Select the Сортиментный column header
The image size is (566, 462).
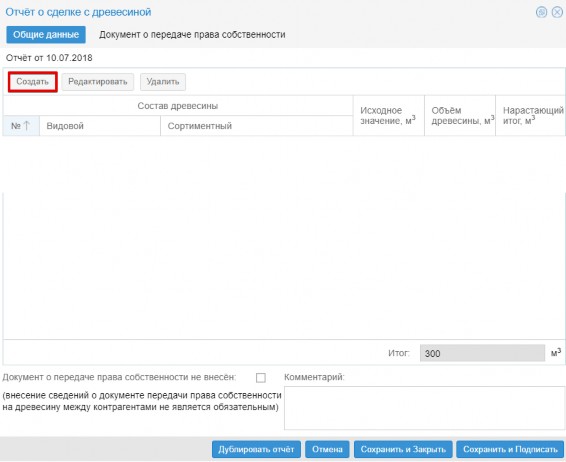point(257,126)
